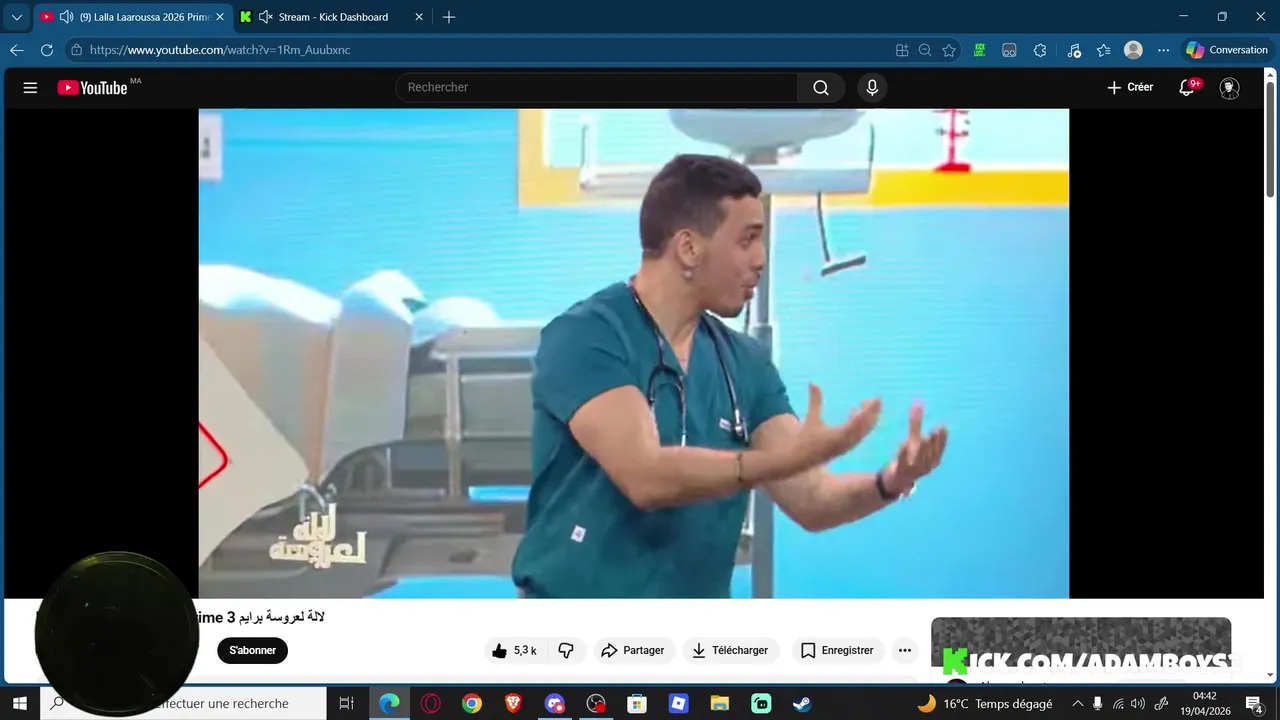This screenshot has height=720, width=1280.
Task: Open the goggles-like extension icon in the toolbar
Action: 1010,50
